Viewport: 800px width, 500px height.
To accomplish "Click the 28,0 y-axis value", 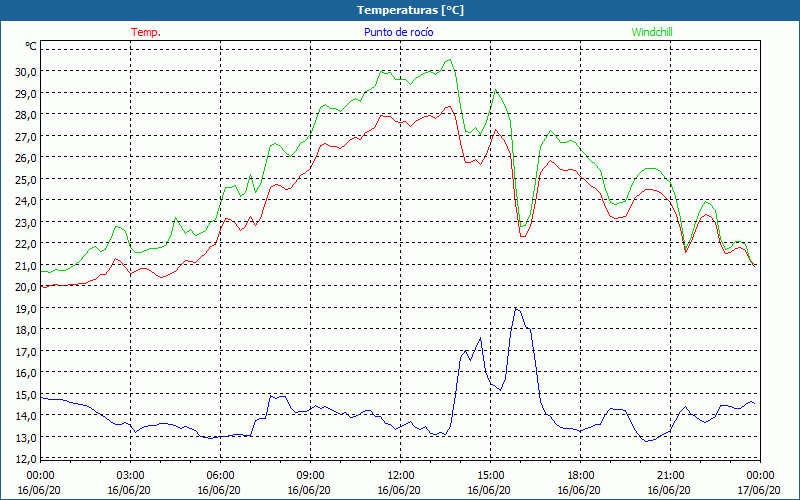I will [x=26, y=115].
